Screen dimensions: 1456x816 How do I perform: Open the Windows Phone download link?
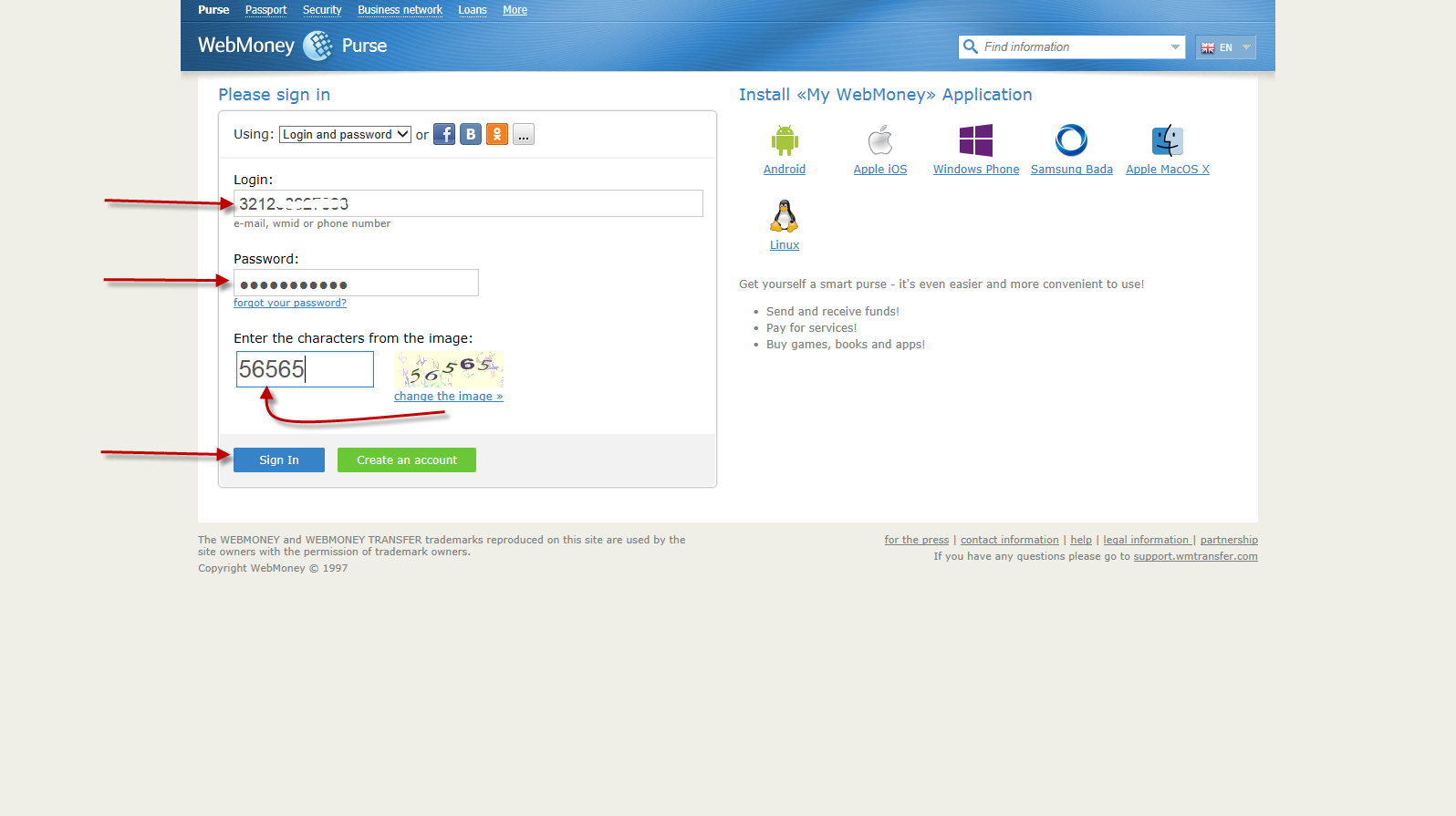pyautogui.click(x=976, y=170)
